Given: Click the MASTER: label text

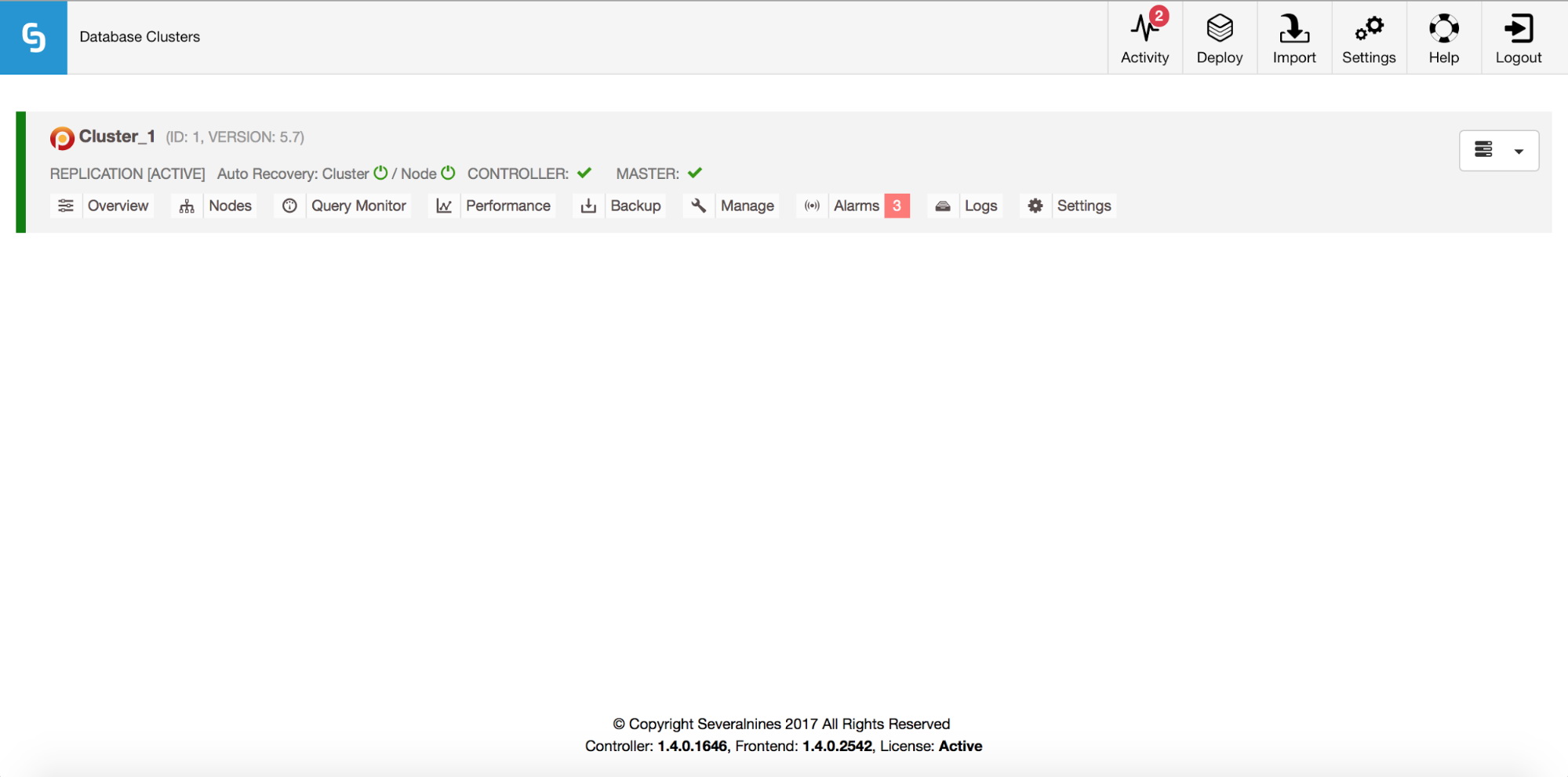Looking at the screenshot, I should point(647,173).
